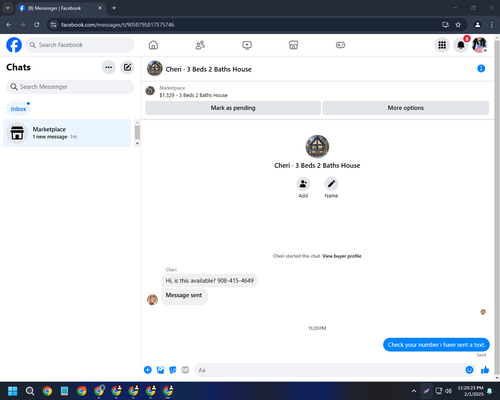Click the sent message 'Check your number i have sent a text.'
The width and height of the screenshot is (500, 400).
(x=436, y=345)
